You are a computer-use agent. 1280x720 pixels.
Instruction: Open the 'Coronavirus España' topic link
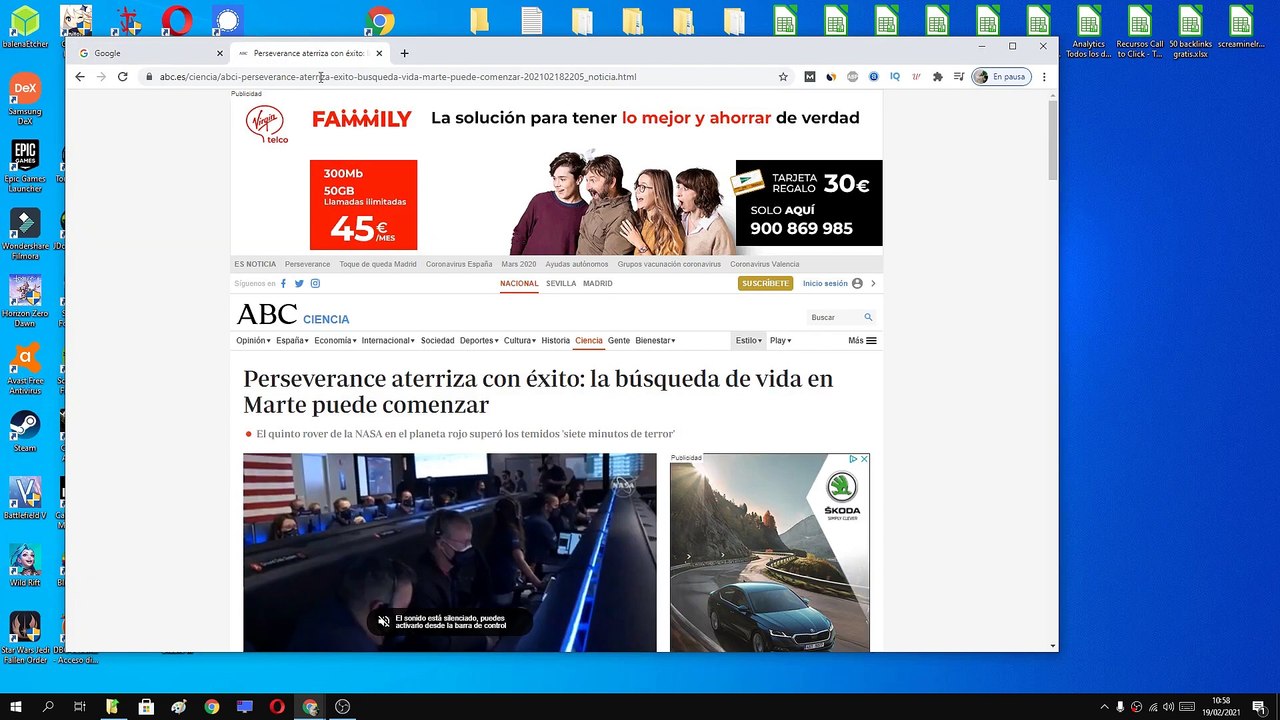pyautogui.click(x=459, y=264)
